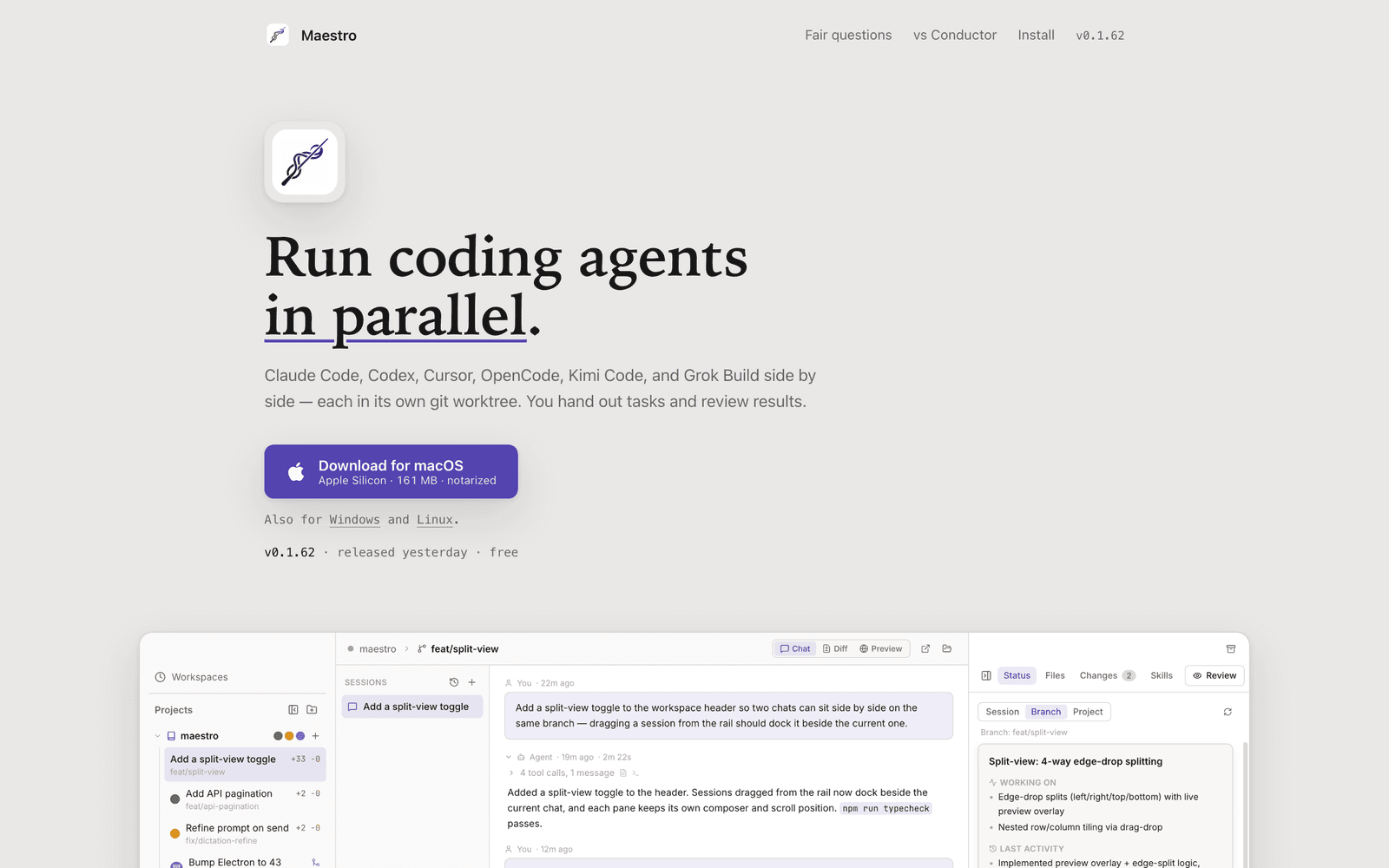The height and width of the screenshot is (868, 1389).
Task: Create new session with Sessions plus icon
Action: coord(472,682)
